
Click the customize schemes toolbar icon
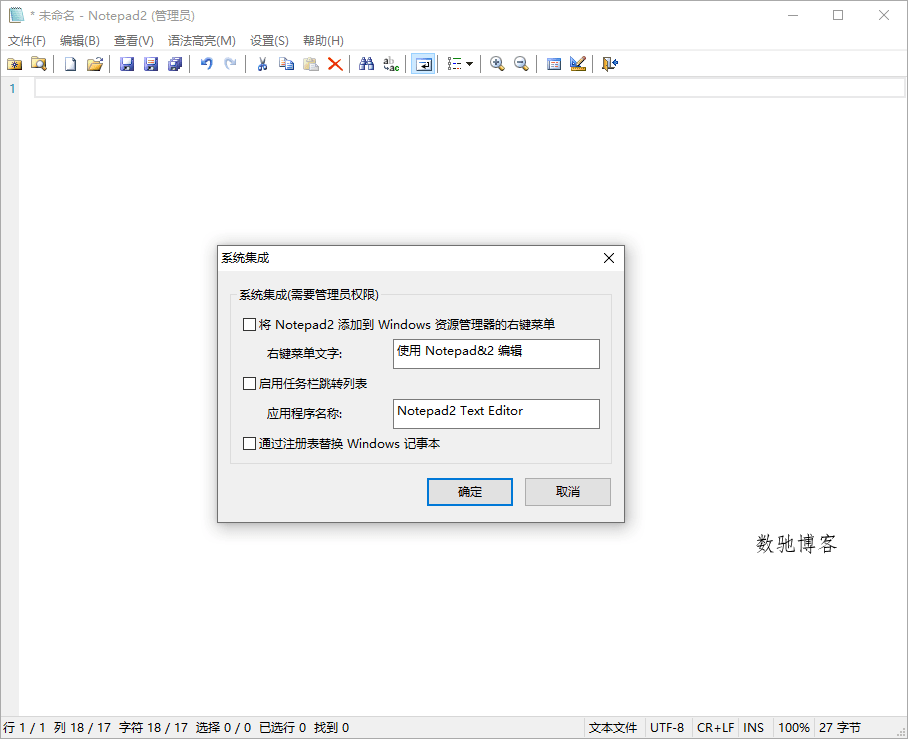(x=578, y=64)
